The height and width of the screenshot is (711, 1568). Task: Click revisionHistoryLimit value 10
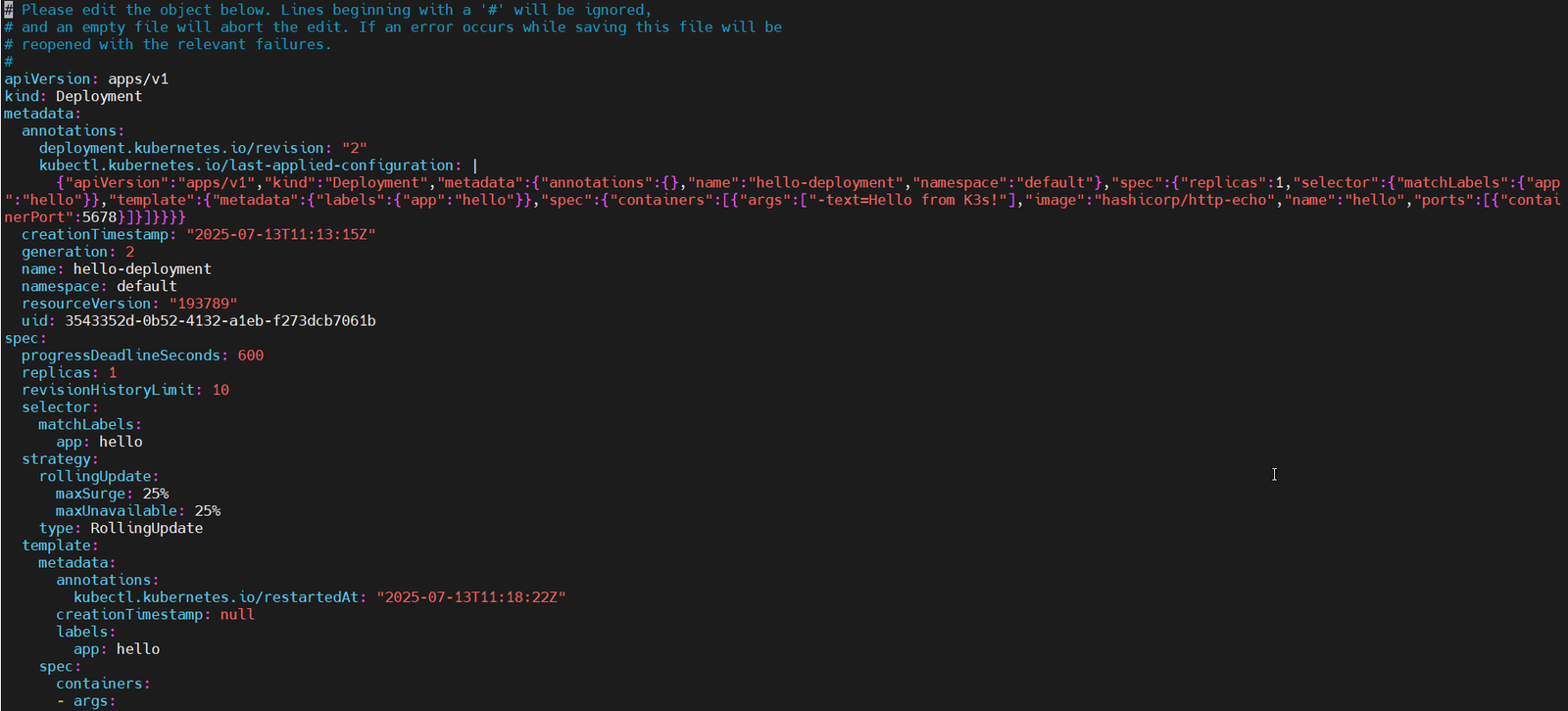click(x=220, y=390)
